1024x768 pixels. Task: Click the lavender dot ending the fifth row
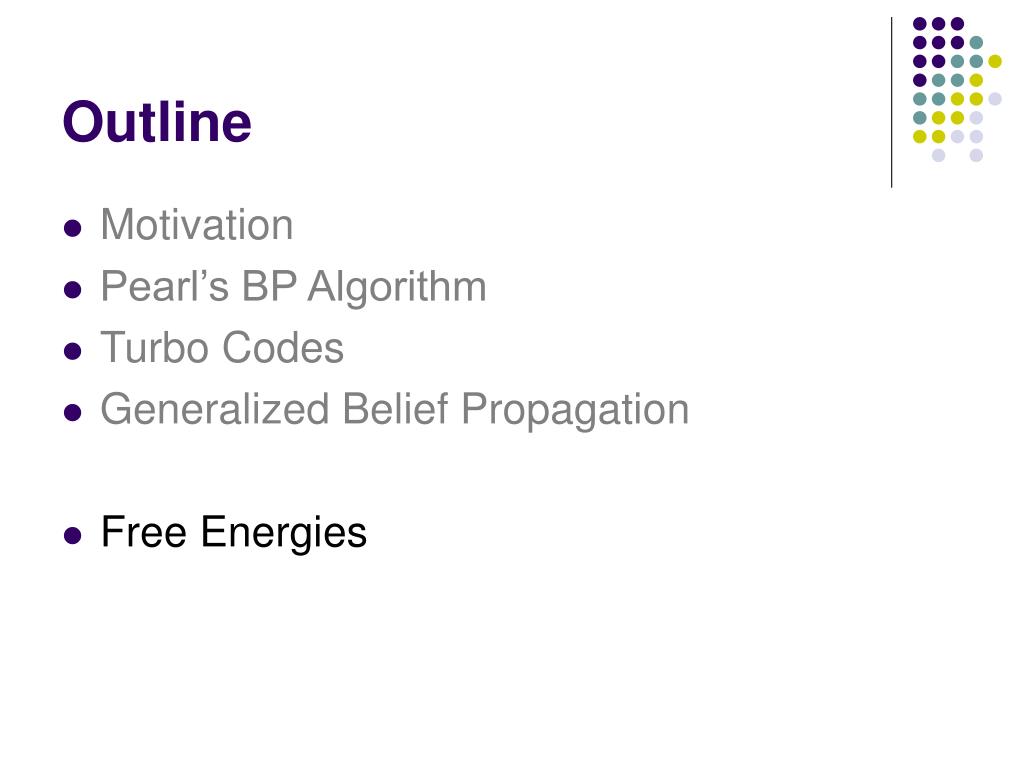pyautogui.click(x=995, y=99)
